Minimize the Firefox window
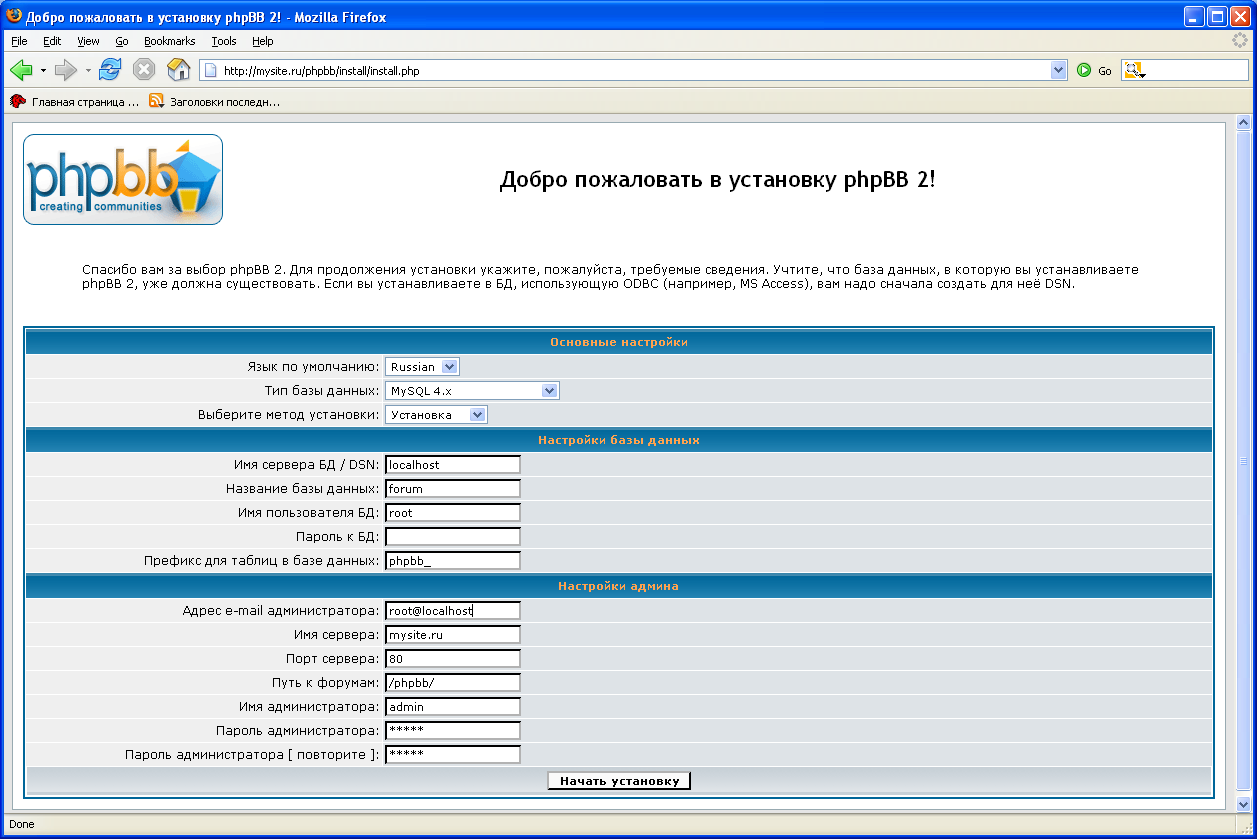This screenshot has width=1257, height=839. coord(1194,16)
